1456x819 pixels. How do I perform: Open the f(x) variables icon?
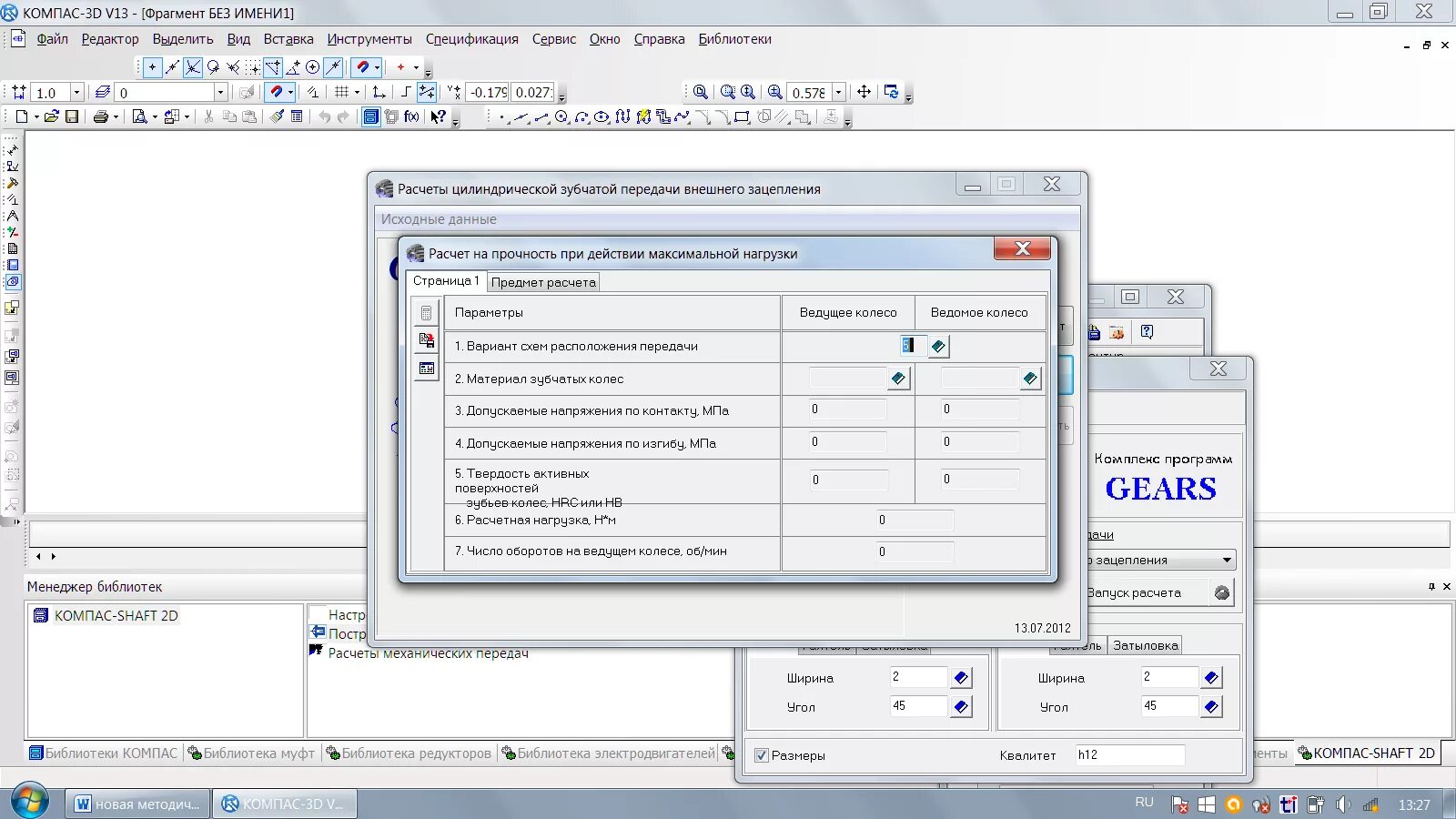click(x=412, y=116)
